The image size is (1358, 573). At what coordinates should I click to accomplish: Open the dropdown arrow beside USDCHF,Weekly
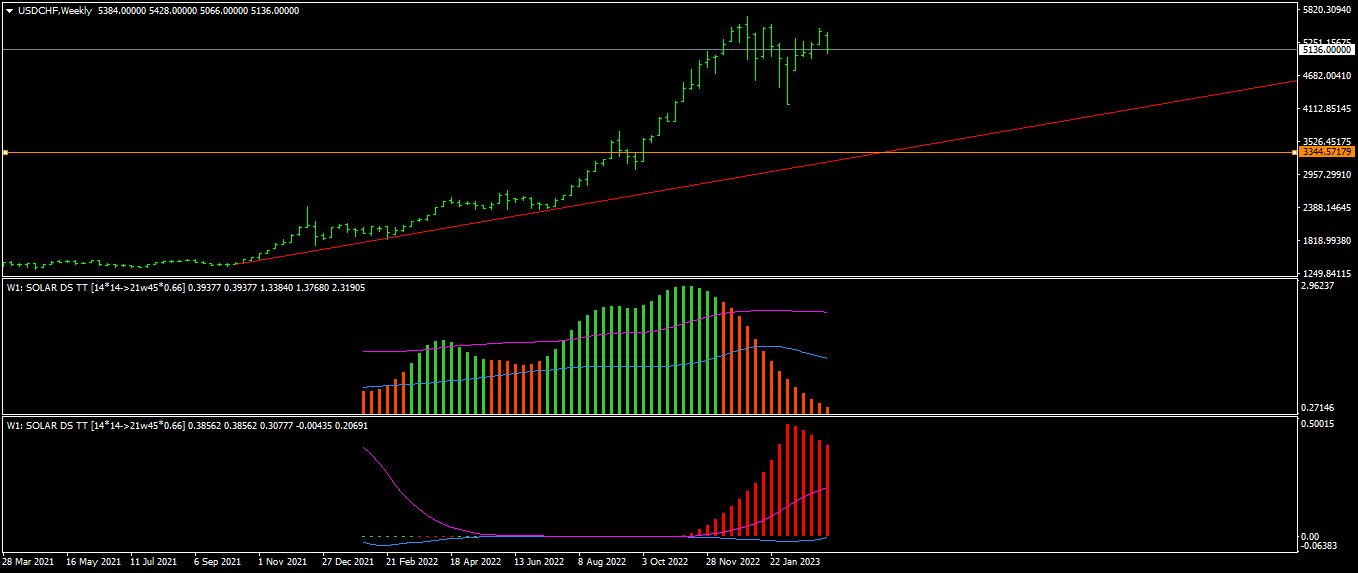pyautogui.click(x=10, y=10)
